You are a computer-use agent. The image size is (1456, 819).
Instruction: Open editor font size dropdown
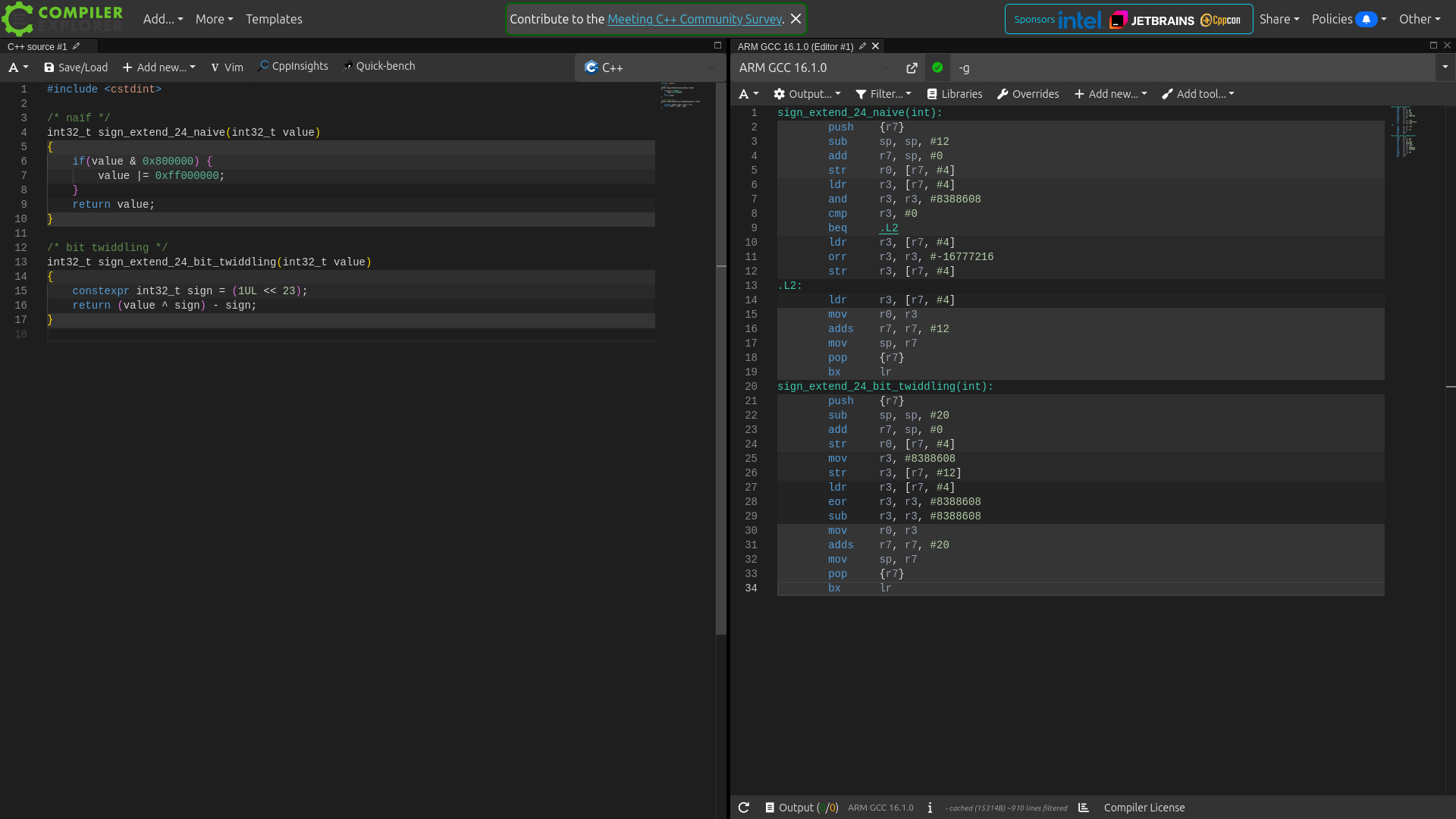[x=18, y=67]
